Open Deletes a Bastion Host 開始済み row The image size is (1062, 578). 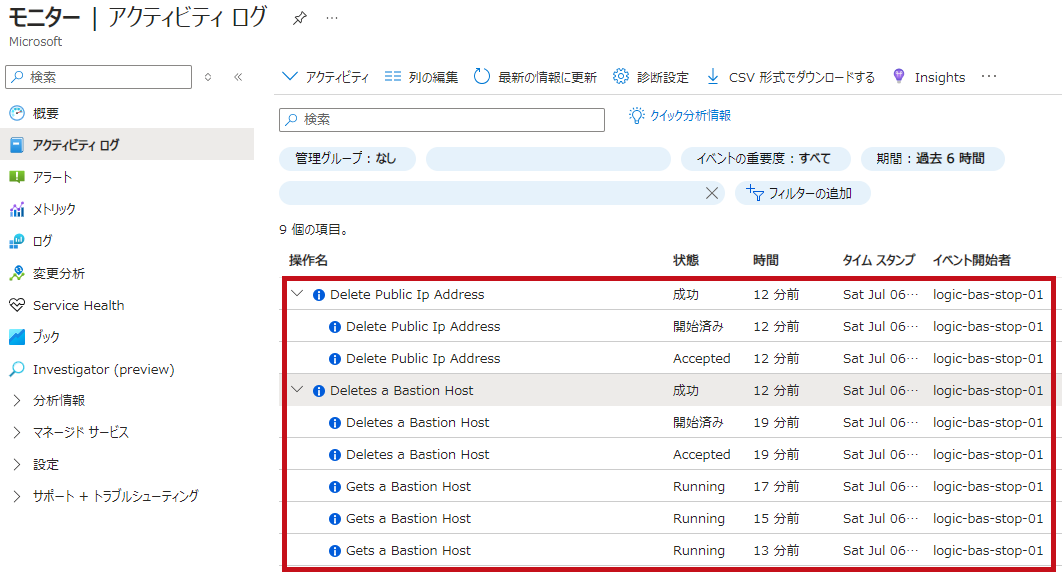(668, 423)
